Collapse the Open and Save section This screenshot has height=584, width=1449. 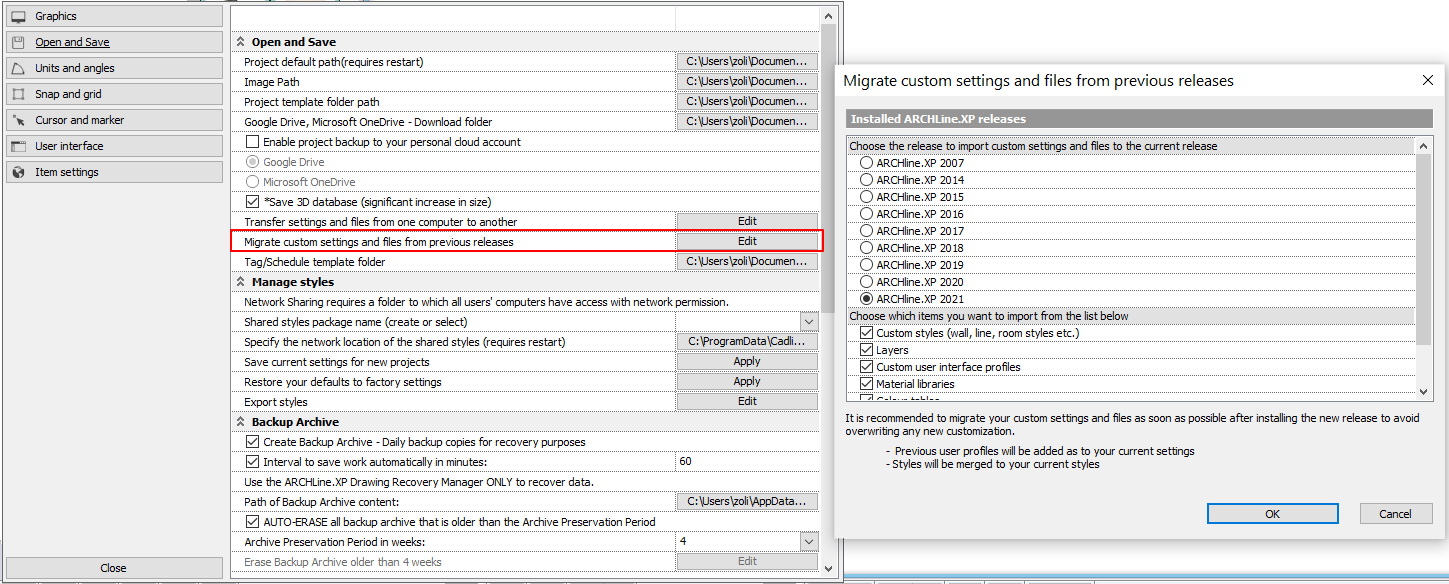click(240, 42)
